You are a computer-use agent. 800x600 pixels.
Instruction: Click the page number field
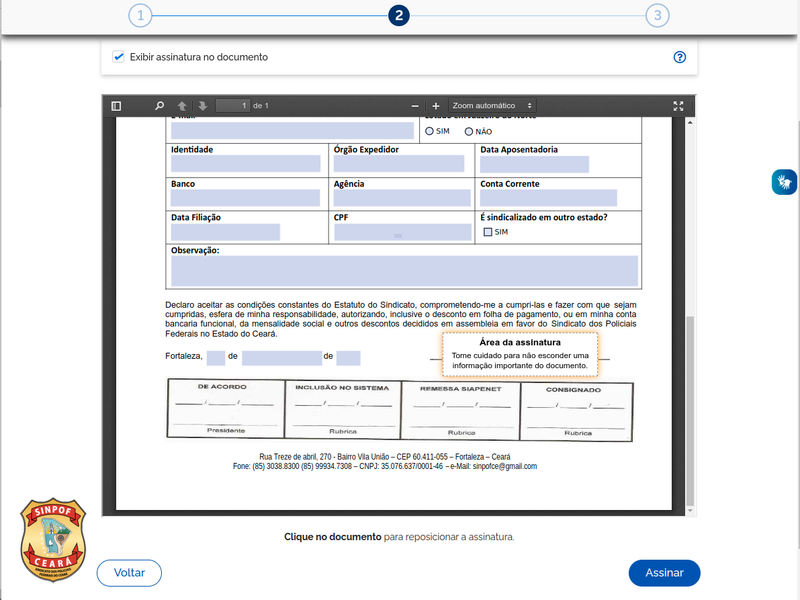[x=233, y=106]
